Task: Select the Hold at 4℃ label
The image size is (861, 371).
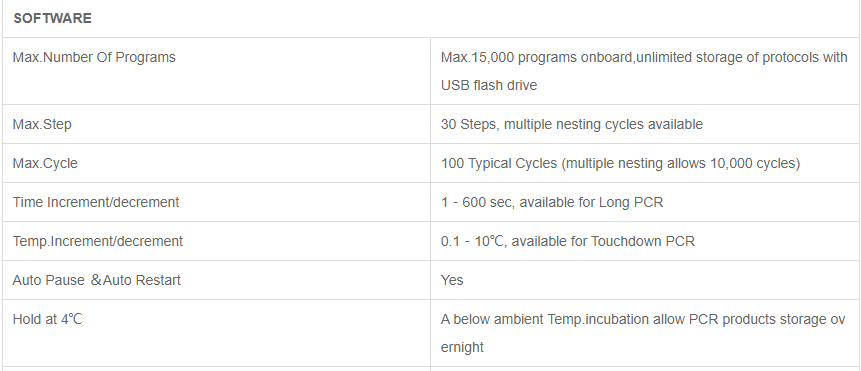Action: 47,319
